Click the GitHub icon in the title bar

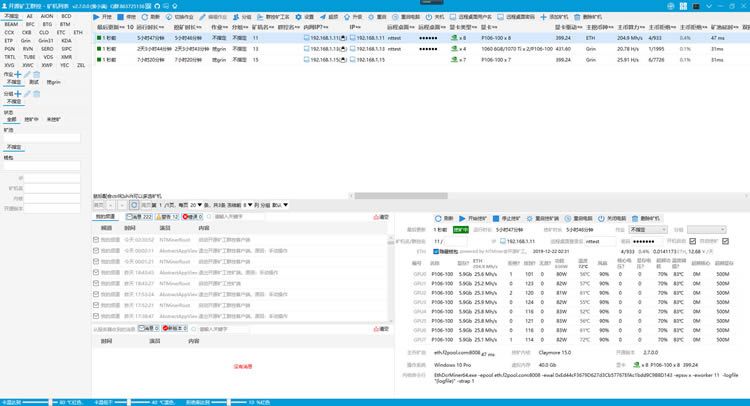157,6
